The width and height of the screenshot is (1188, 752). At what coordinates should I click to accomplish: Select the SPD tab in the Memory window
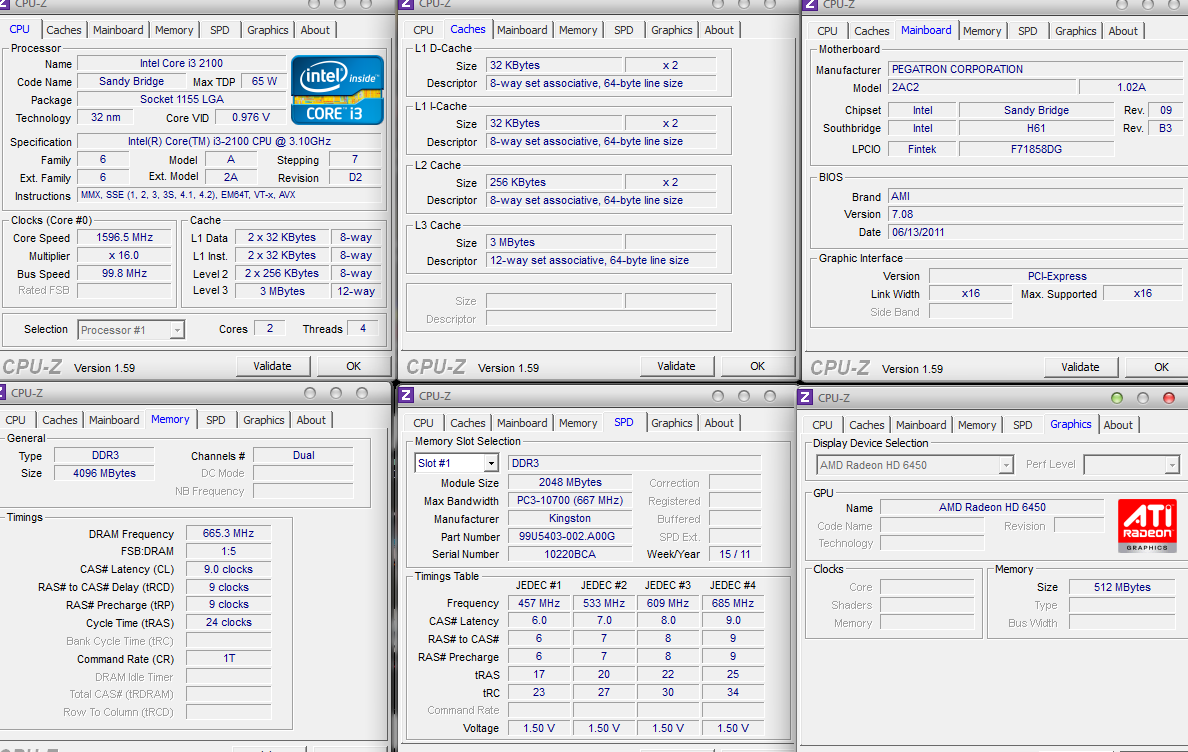pyautogui.click(x=216, y=420)
